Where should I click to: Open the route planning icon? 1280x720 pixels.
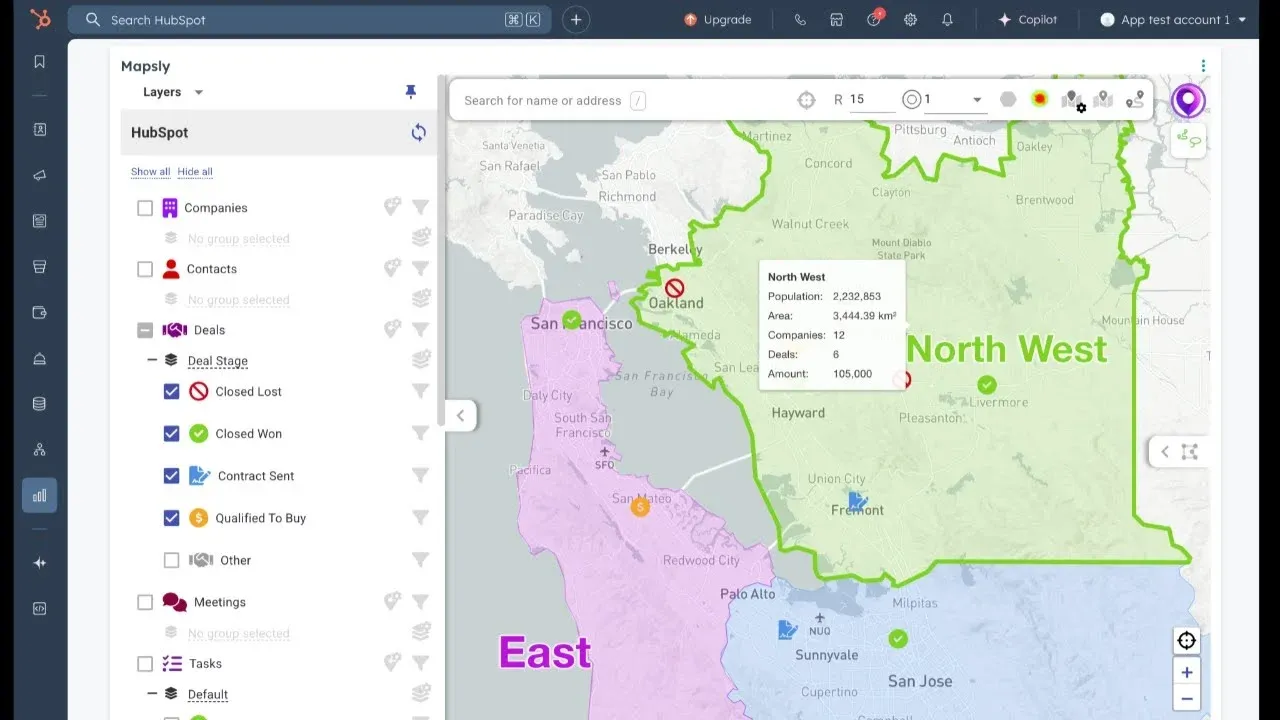point(1135,99)
